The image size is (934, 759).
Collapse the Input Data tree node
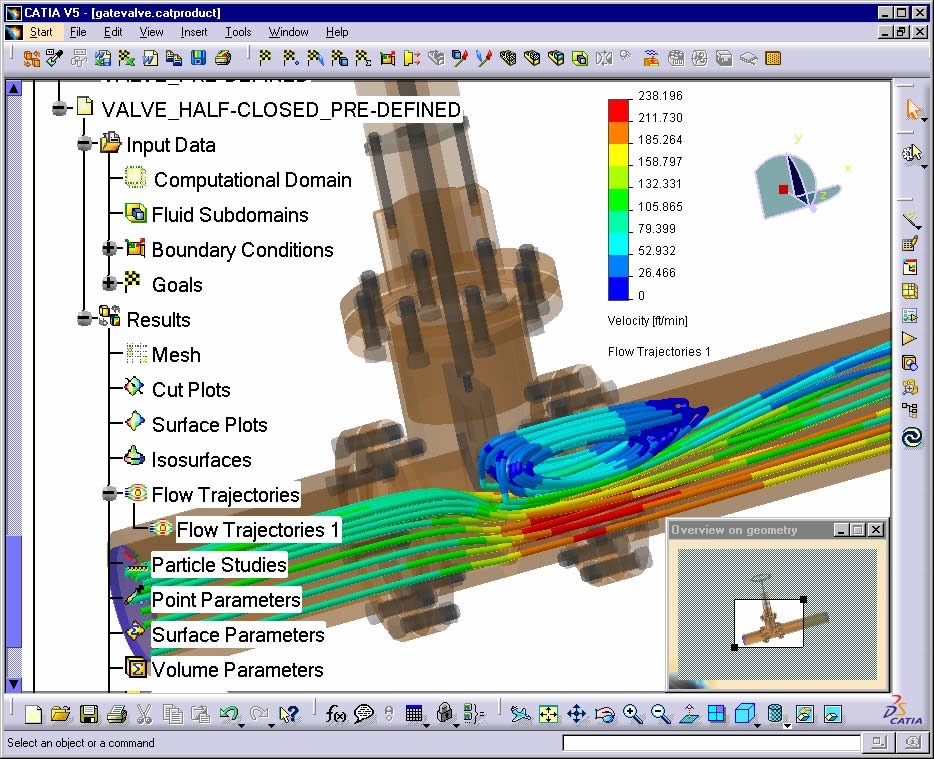(x=85, y=145)
